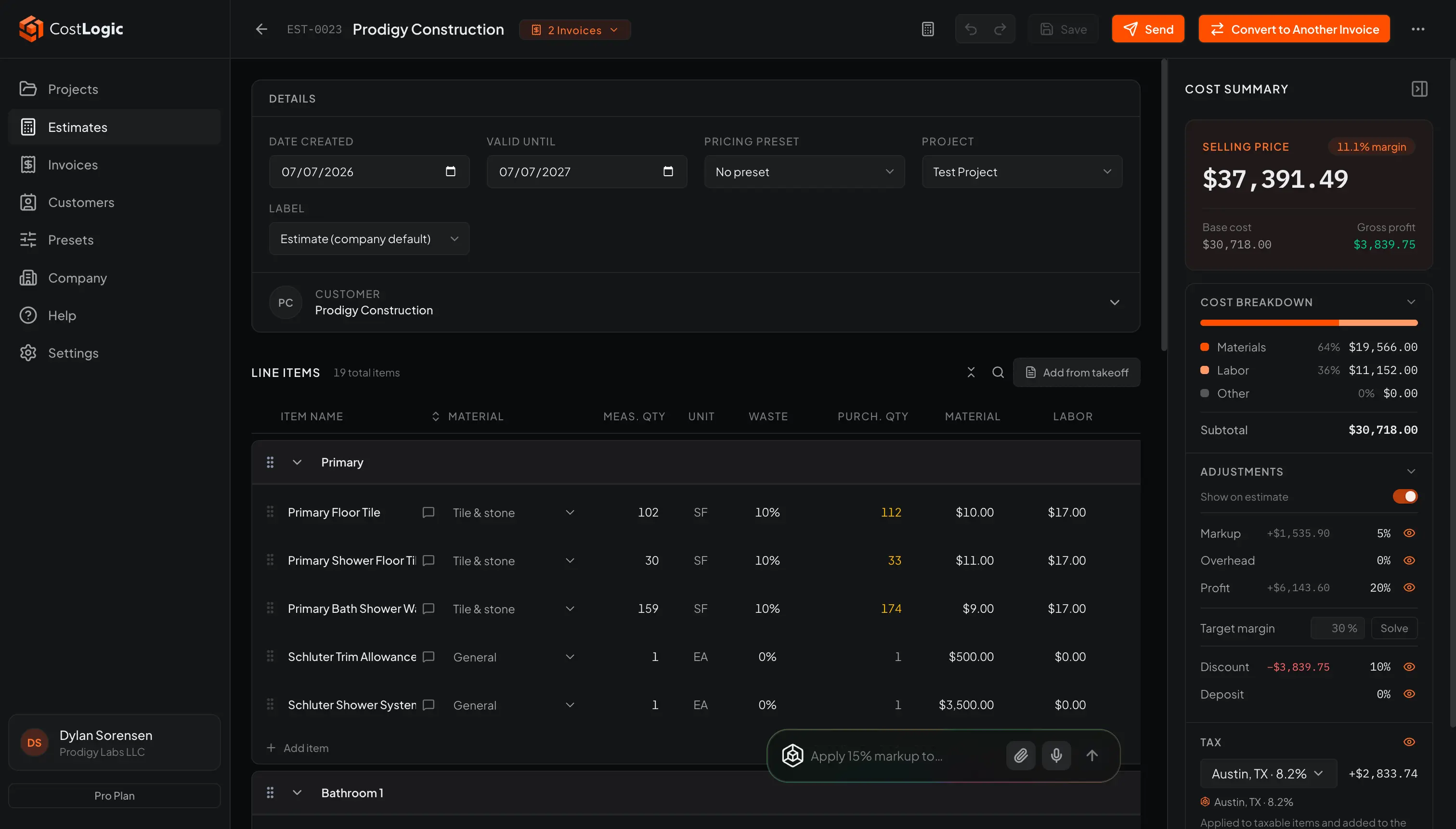1456x829 pixels.
Task: Grab drag handle of Primary group
Action: point(270,462)
